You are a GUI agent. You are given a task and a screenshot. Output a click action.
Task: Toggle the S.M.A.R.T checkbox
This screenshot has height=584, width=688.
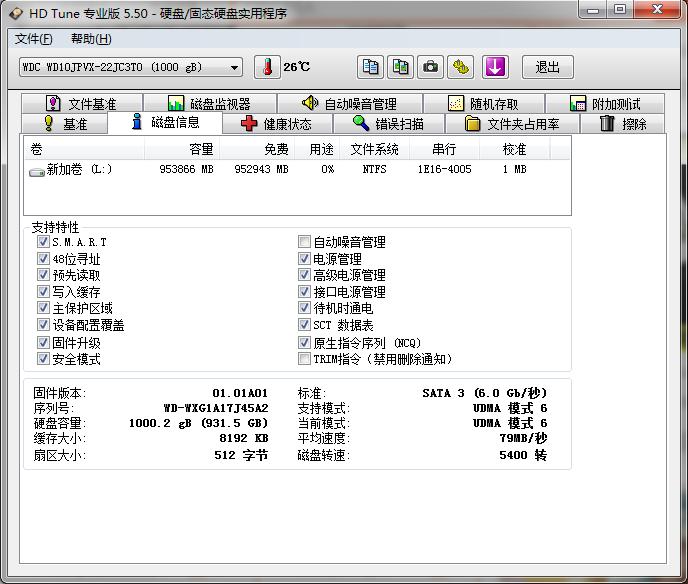point(43,241)
